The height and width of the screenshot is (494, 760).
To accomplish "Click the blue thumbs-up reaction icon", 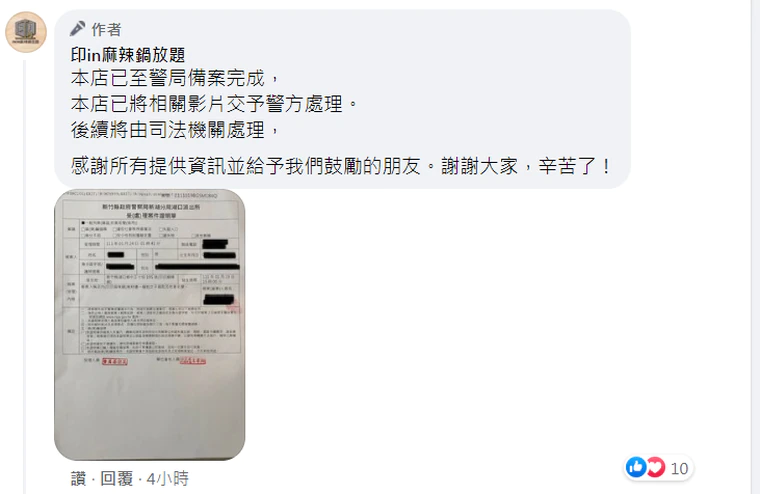I will (x=636, y=467).
